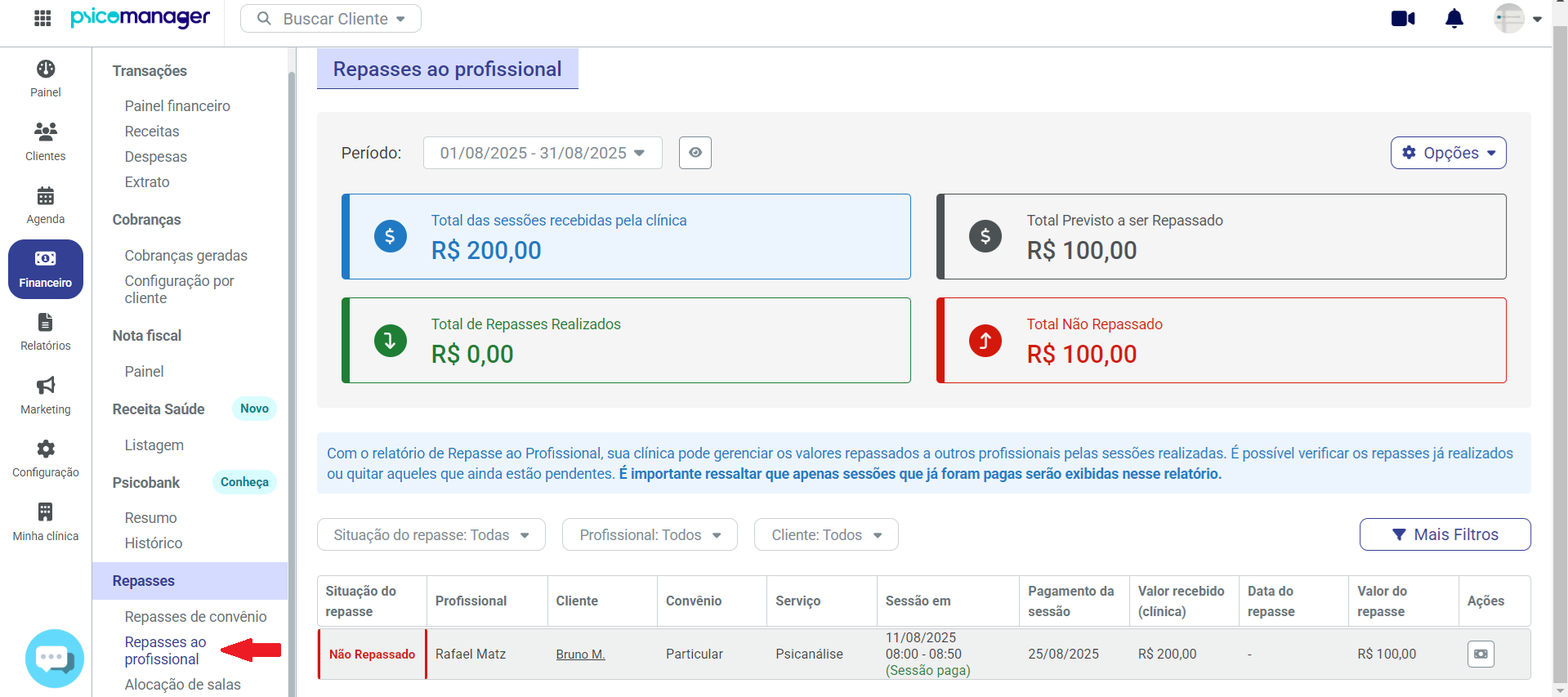Click the repasse payment action icon

tap(1481, 654)
